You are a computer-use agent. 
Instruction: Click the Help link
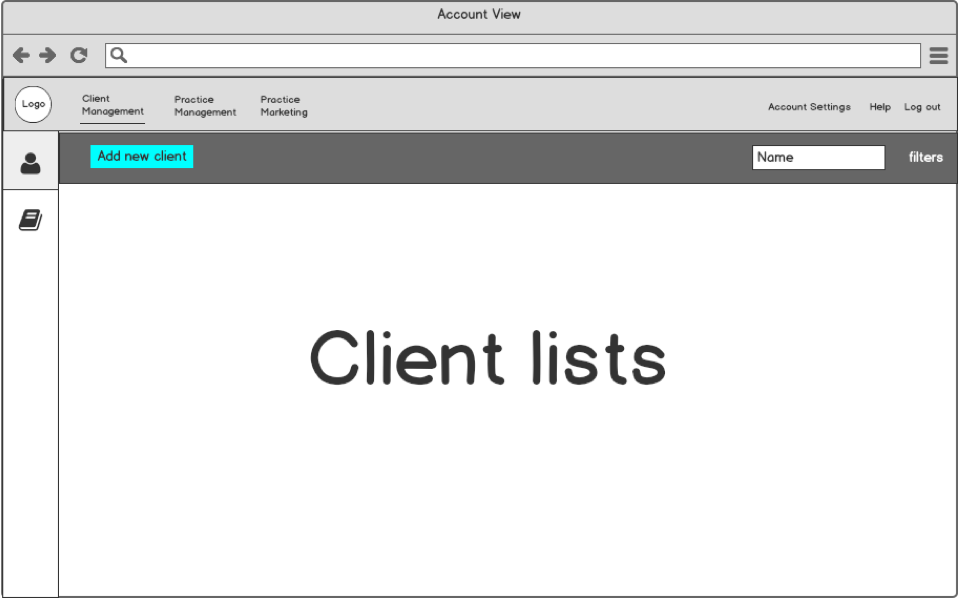(x=880, y=106)
